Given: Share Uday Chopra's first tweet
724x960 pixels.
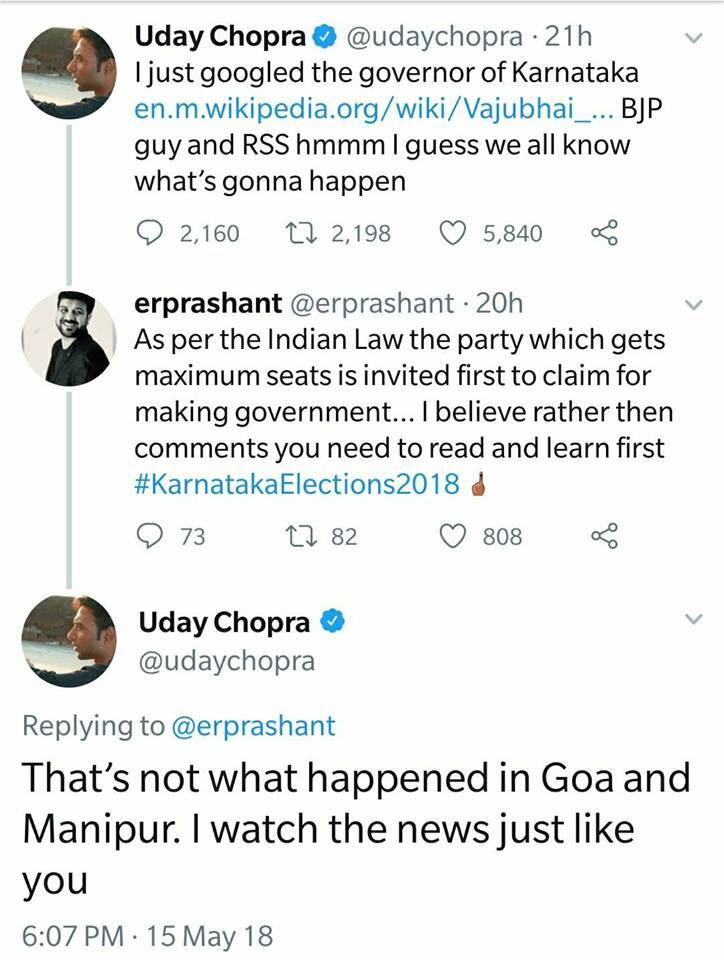Looking at the screenshot, I should point(606,234).
